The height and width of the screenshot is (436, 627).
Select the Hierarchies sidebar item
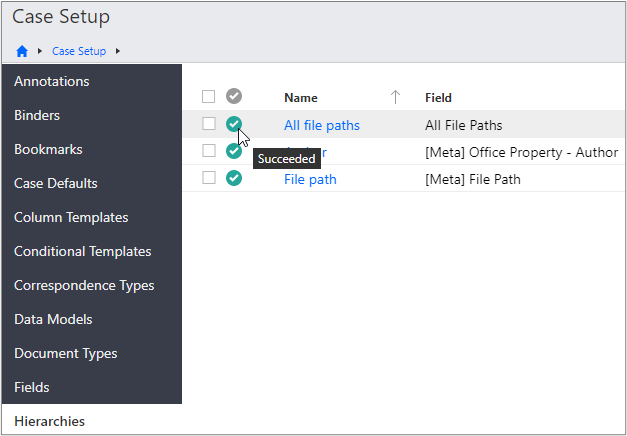point(49,421)
